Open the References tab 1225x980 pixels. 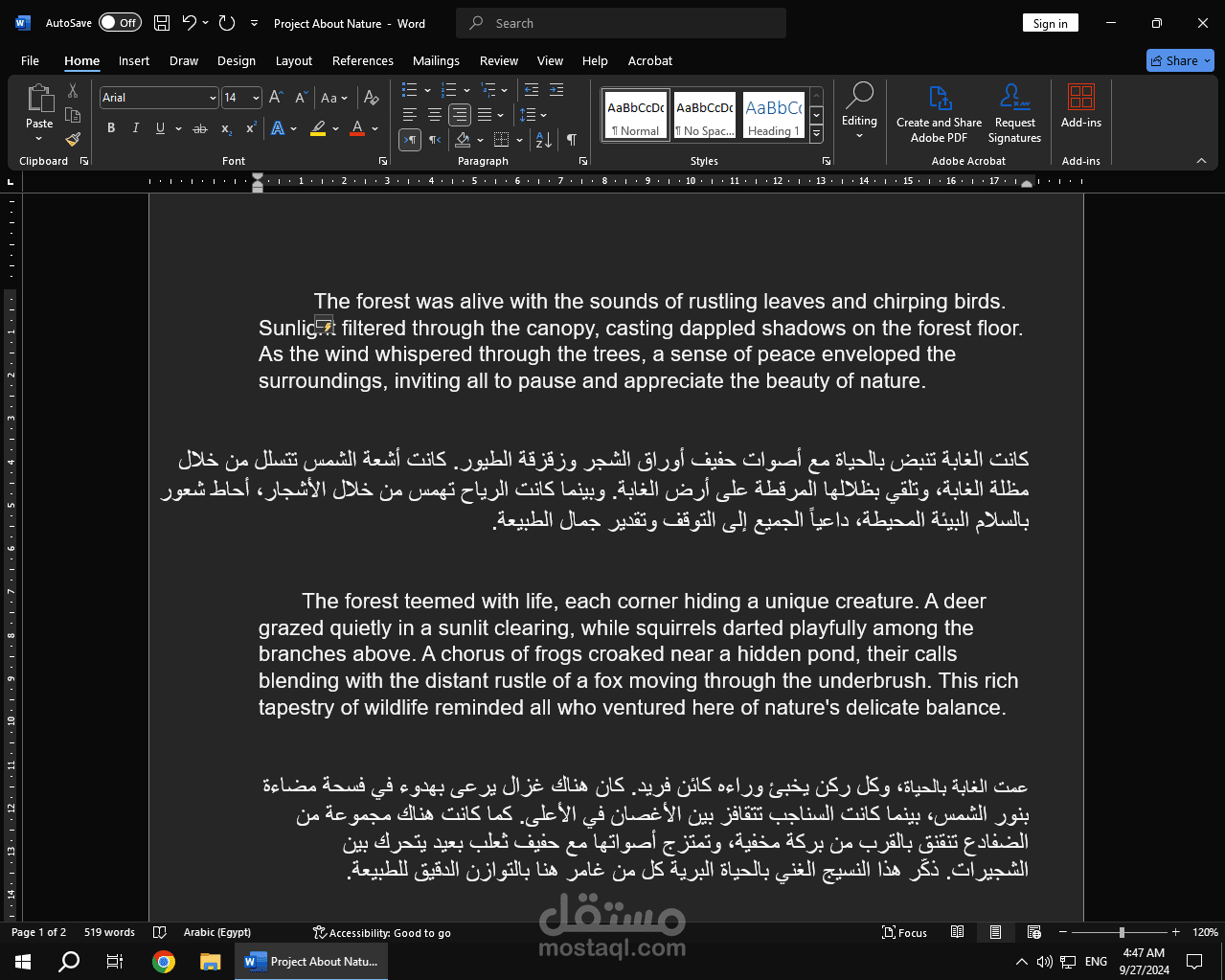pyautogui.click(x=363, y=60)
